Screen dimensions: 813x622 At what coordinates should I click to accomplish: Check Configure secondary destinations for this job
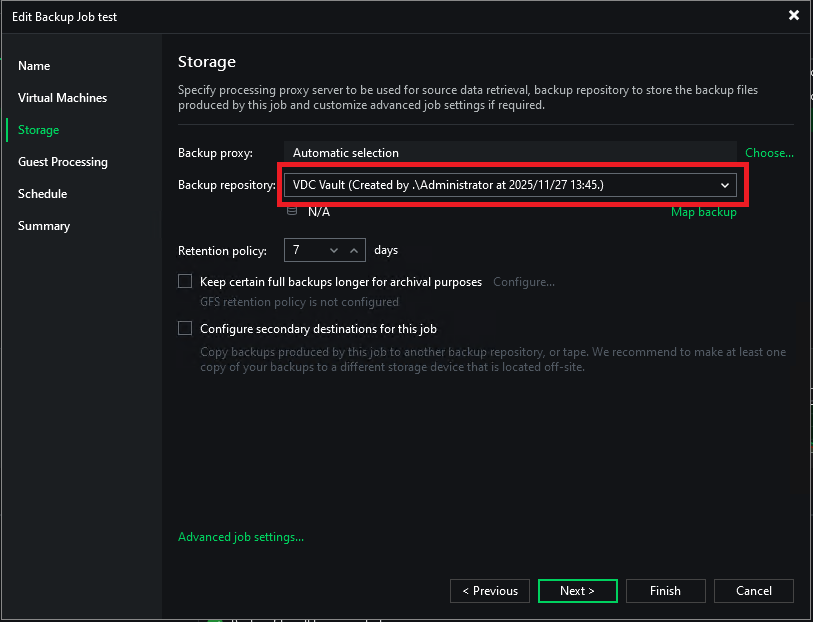[185, 328]
